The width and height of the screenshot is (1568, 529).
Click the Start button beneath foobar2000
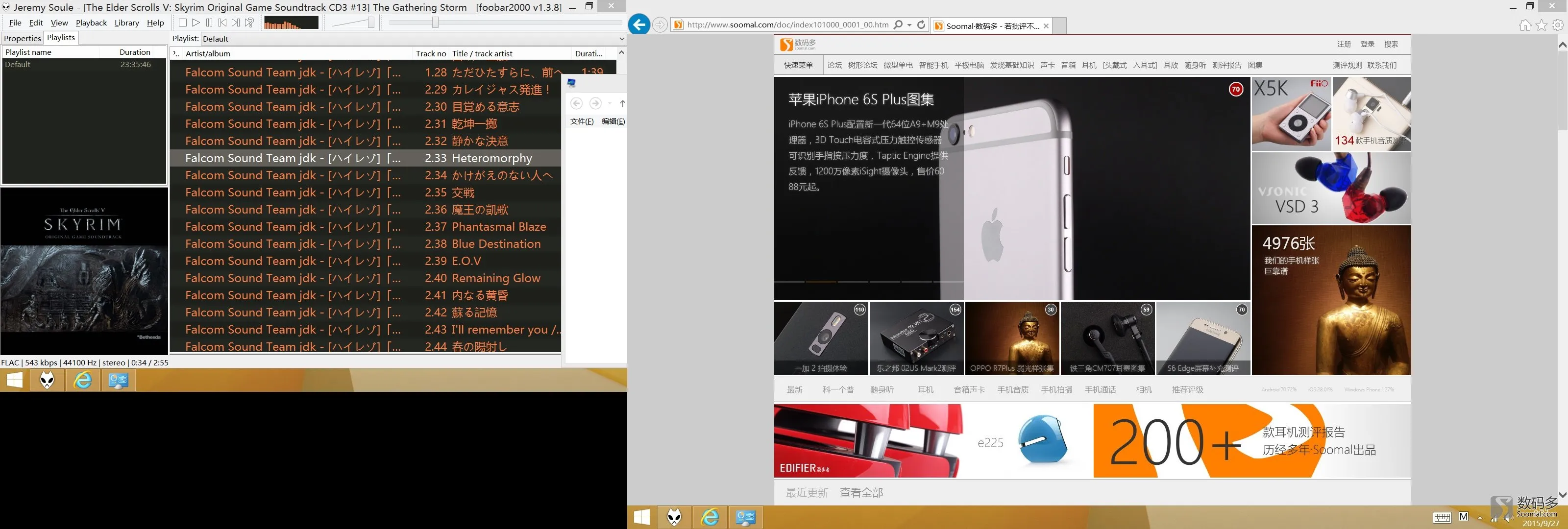pyautogui.click(x=15, y=381)
